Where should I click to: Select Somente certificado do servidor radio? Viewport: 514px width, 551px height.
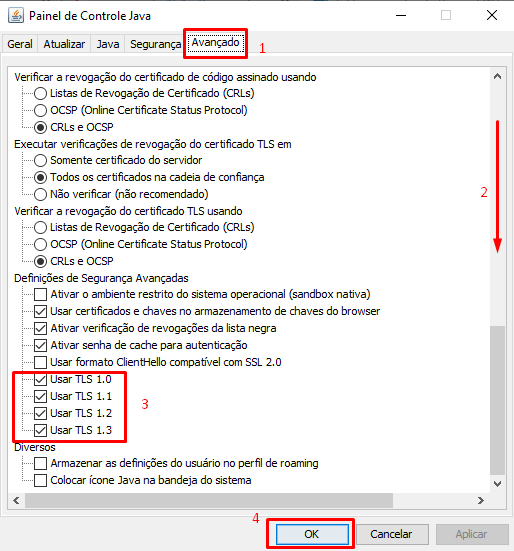point(40,160)
